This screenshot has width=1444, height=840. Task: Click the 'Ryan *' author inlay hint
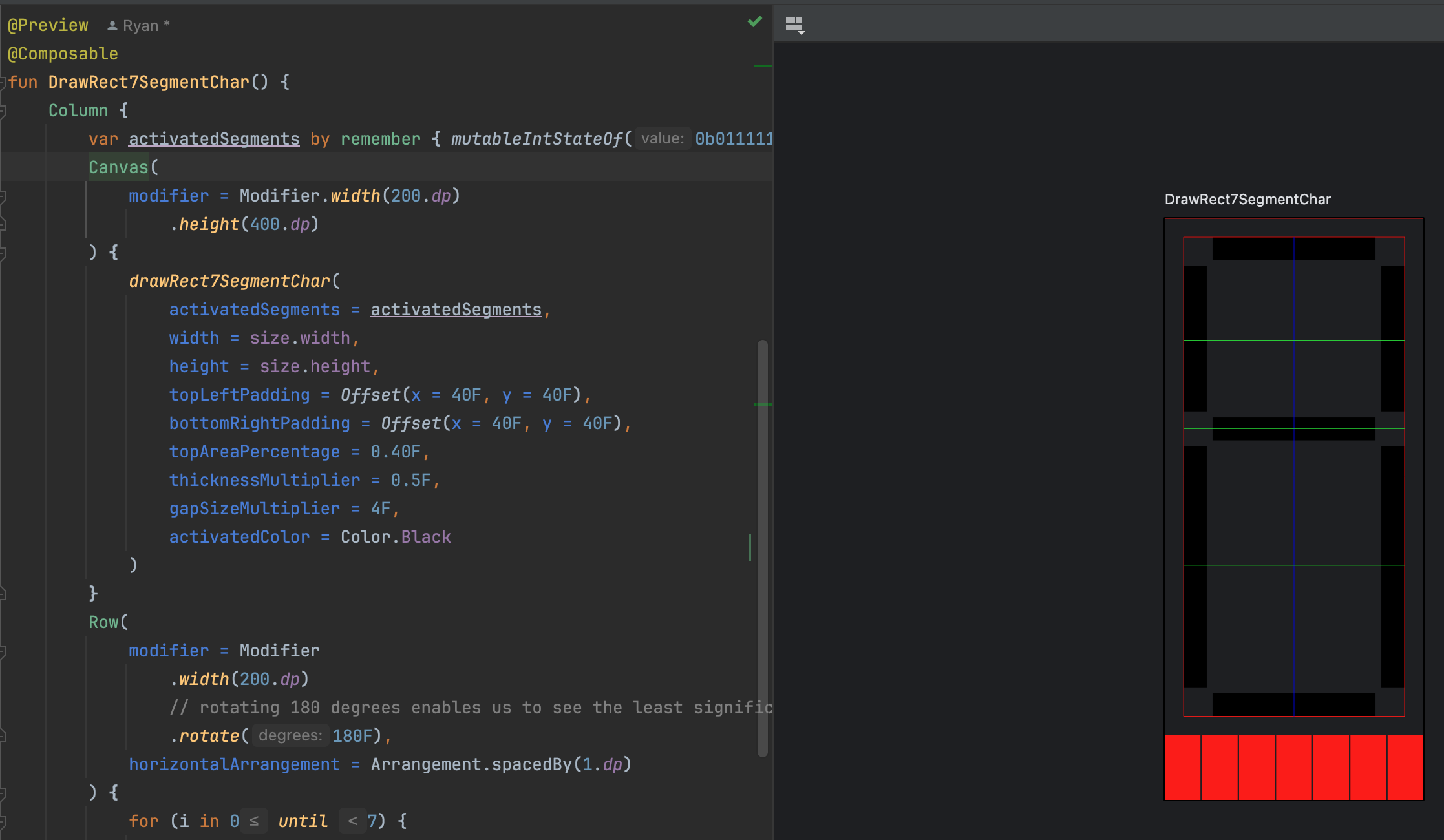click(x=146, y=25)
